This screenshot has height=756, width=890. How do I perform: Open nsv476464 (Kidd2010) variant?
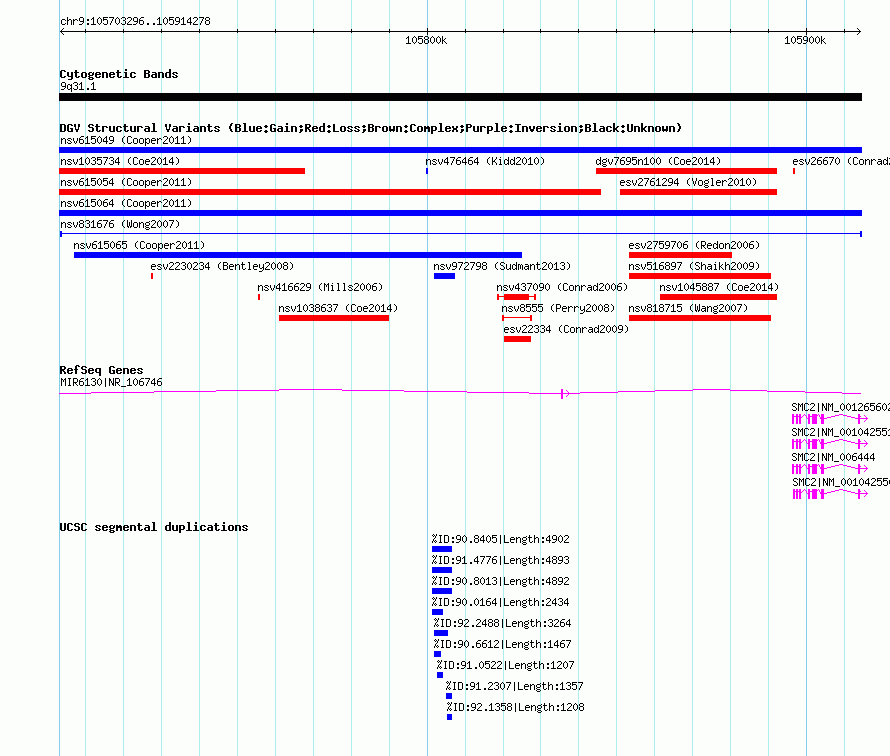coord(485,161)
